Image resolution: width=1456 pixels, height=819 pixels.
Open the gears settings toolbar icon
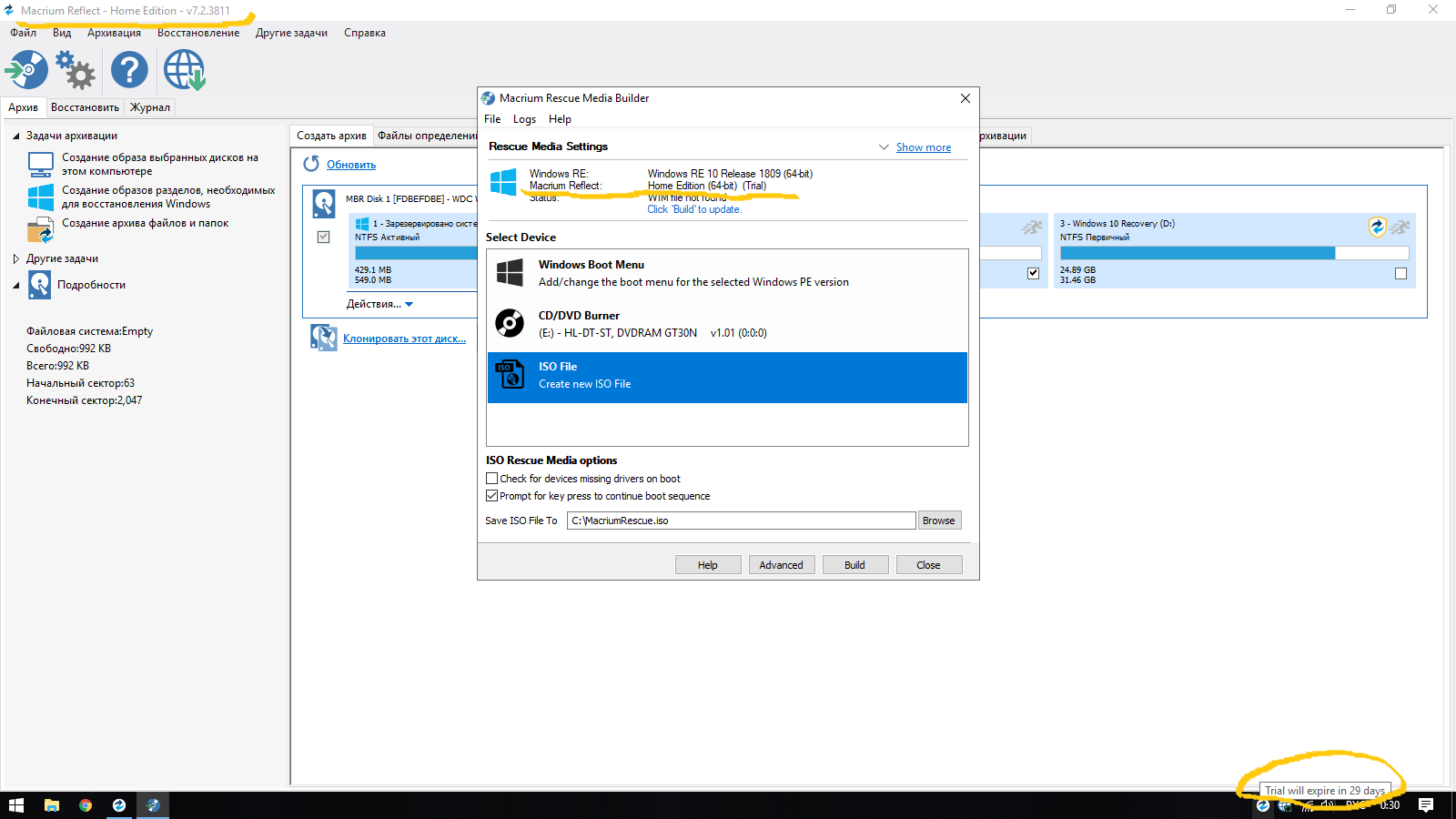76,70
